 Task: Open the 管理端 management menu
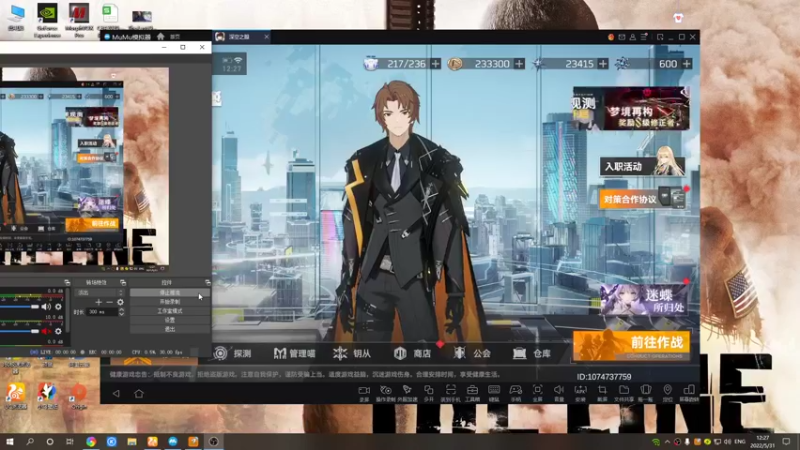(294, 353)
